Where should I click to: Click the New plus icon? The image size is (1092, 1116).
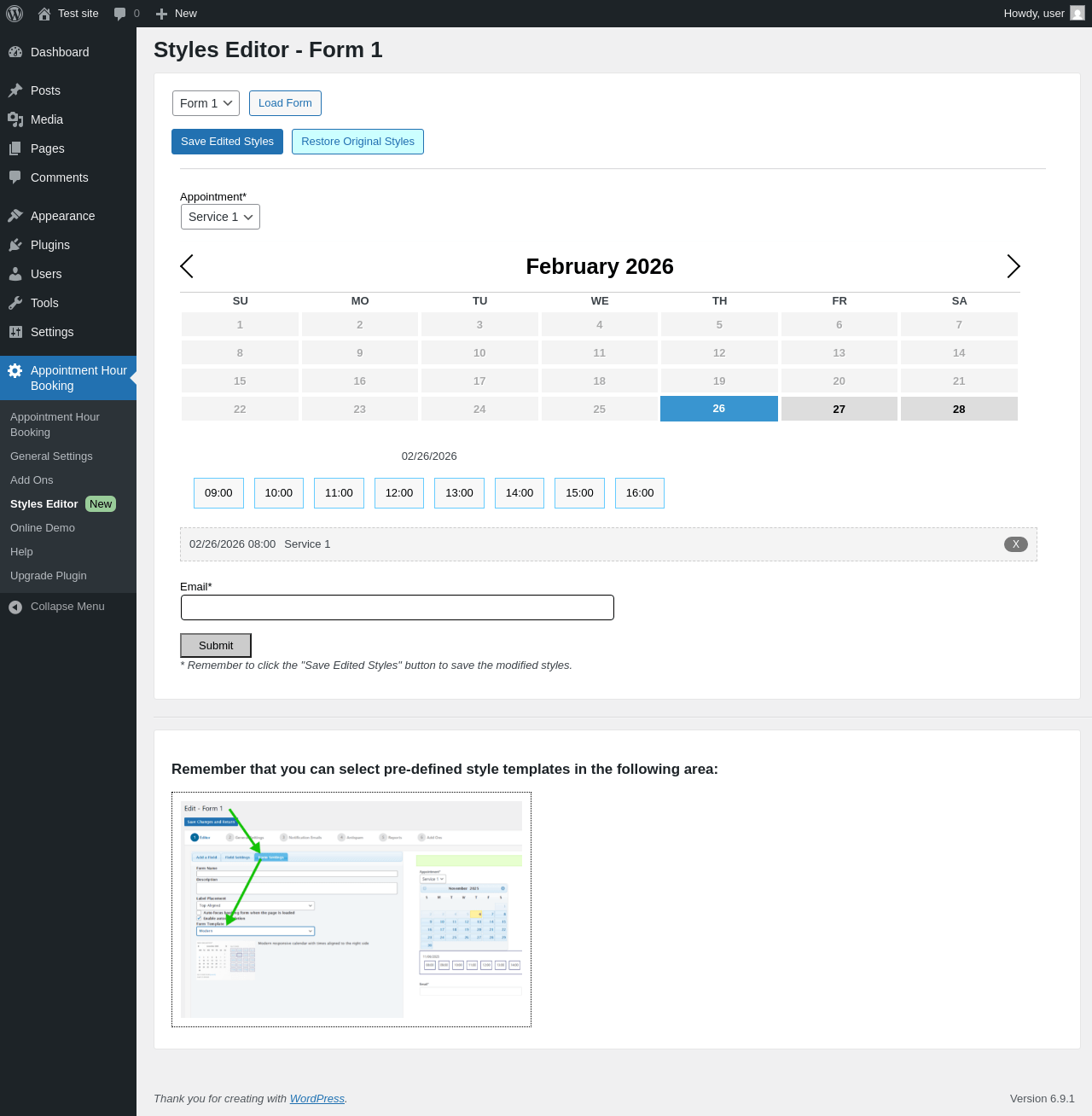[x=161, y=14]
